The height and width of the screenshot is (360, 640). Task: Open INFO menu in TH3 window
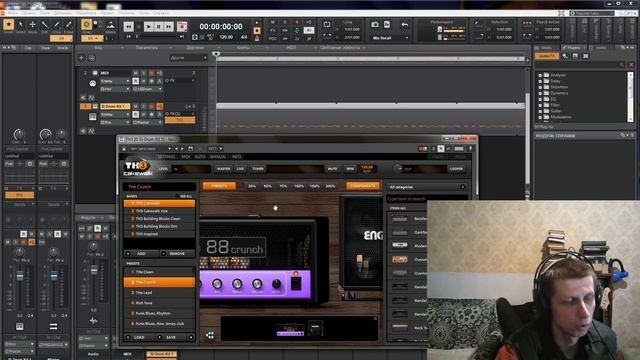(236, 157)
